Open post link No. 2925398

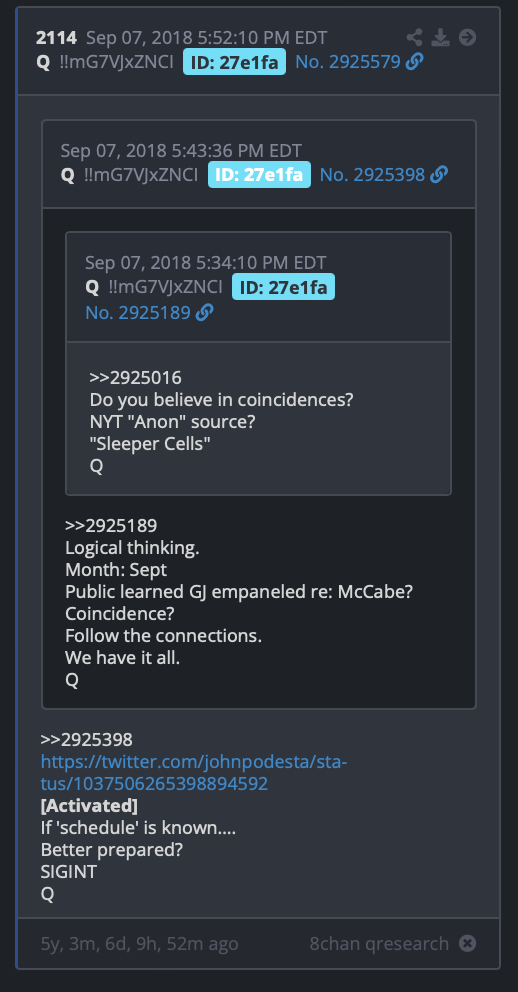coord(372,175)
